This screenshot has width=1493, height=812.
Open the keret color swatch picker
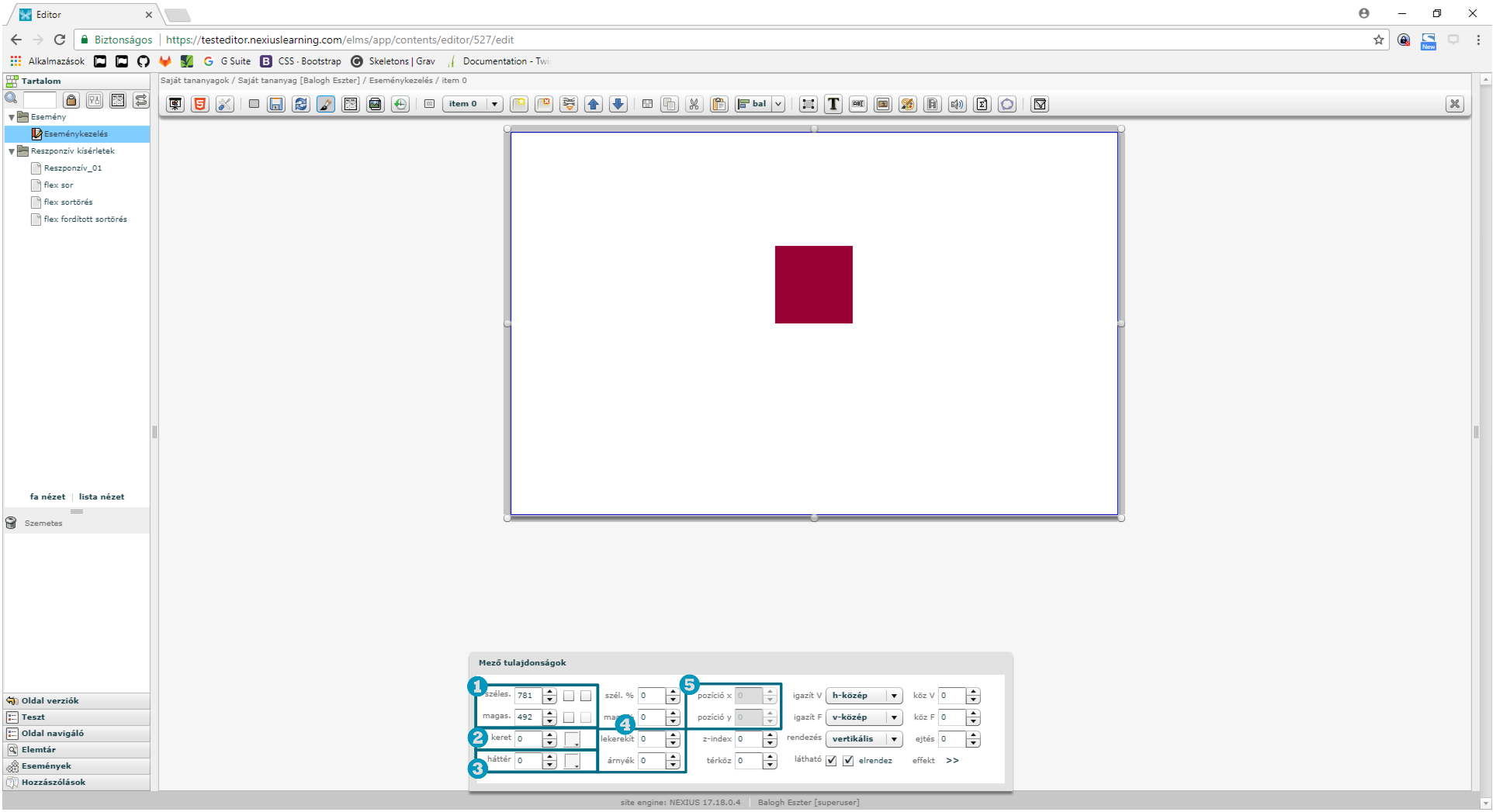coord(572,739)
